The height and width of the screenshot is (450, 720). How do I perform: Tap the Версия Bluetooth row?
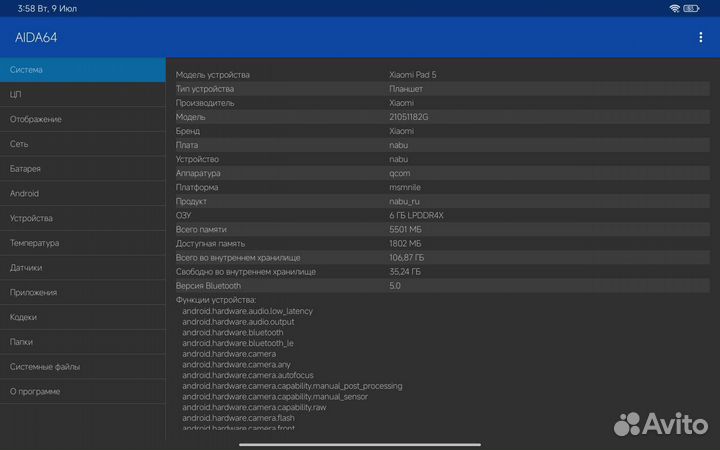tap(440, 286)
